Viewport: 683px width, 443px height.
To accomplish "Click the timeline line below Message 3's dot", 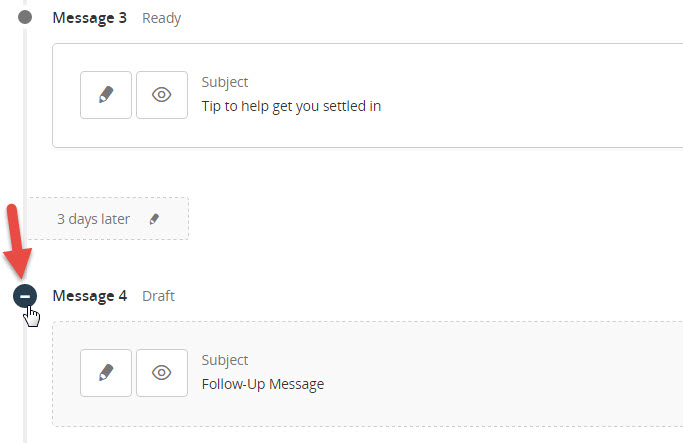I will pos(26,100).
